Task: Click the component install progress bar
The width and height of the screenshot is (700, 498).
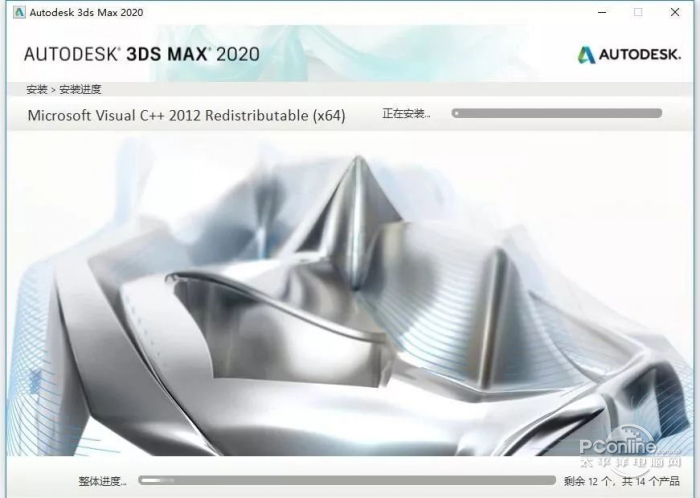Action: (557, 113)
